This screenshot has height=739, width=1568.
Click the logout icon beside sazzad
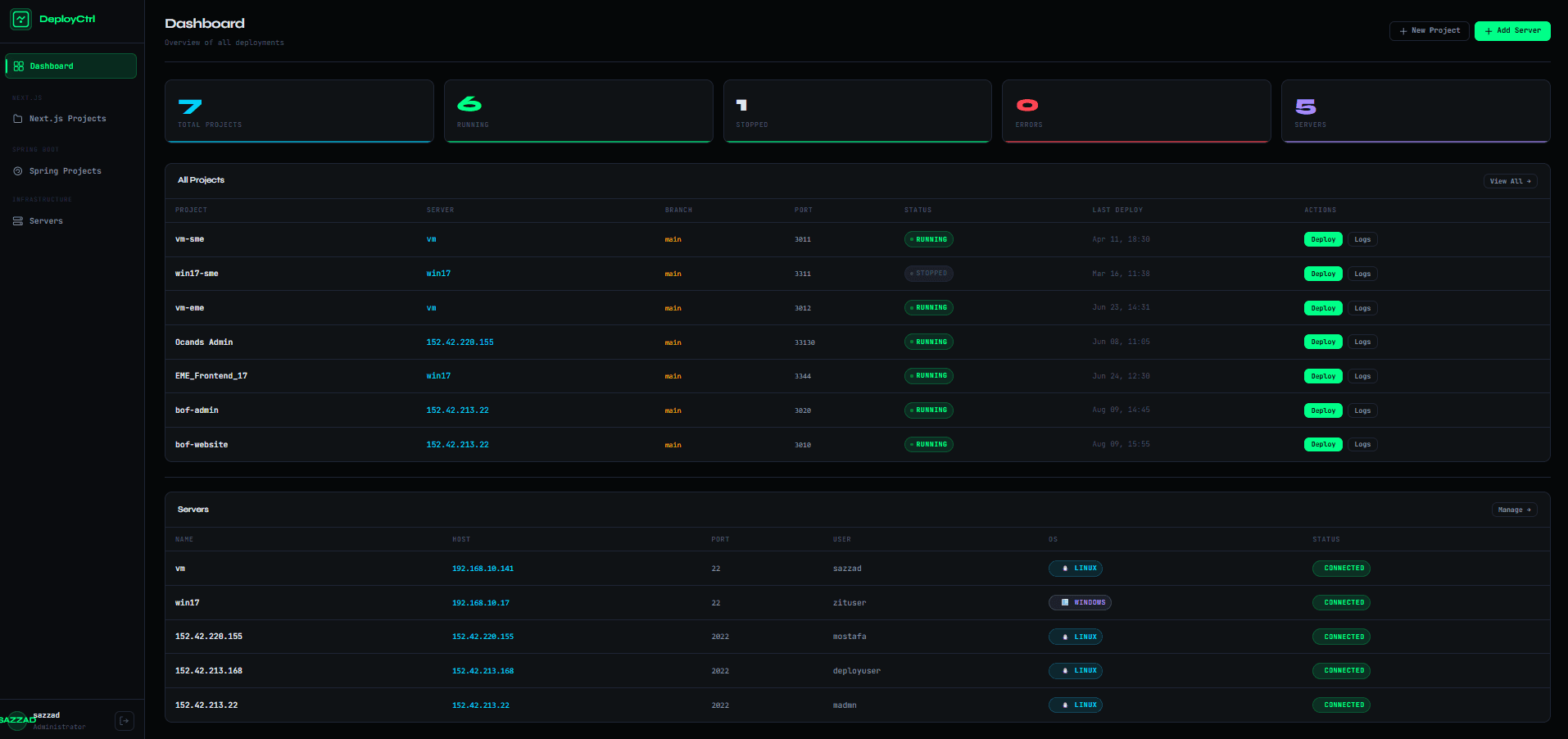click(125, 721)
